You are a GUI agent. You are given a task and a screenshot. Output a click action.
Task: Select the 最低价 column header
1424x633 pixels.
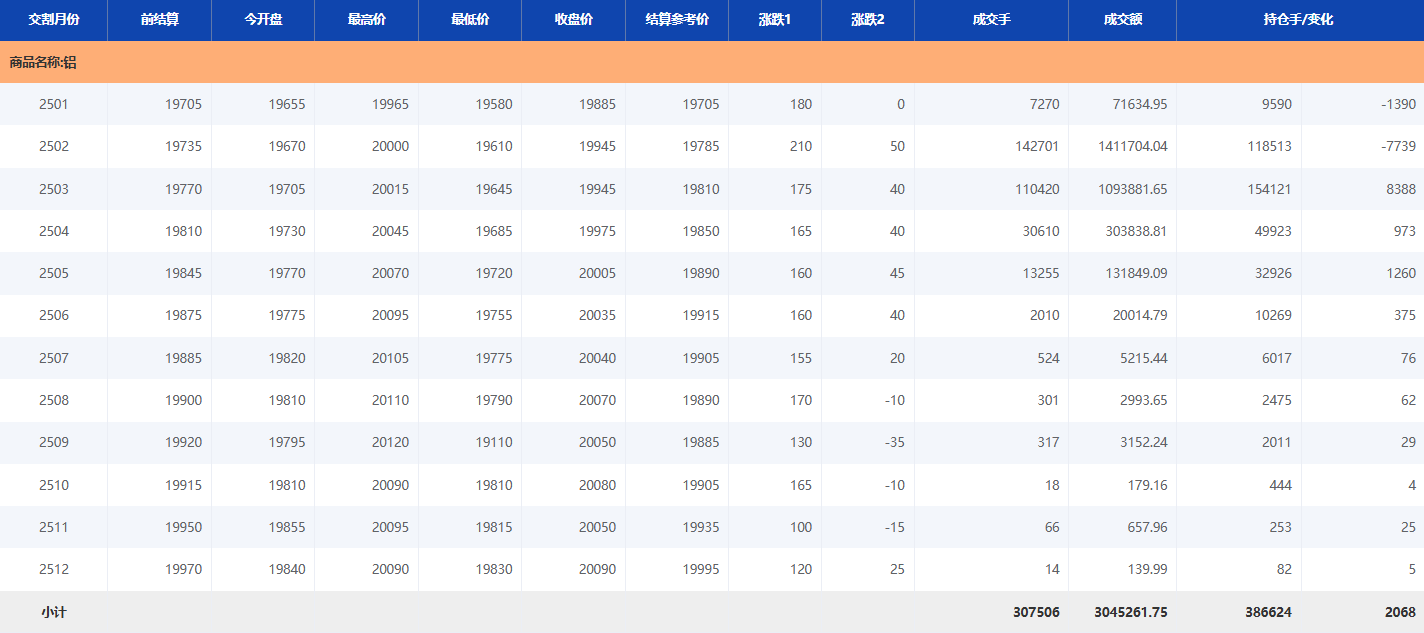click(470, 20)
